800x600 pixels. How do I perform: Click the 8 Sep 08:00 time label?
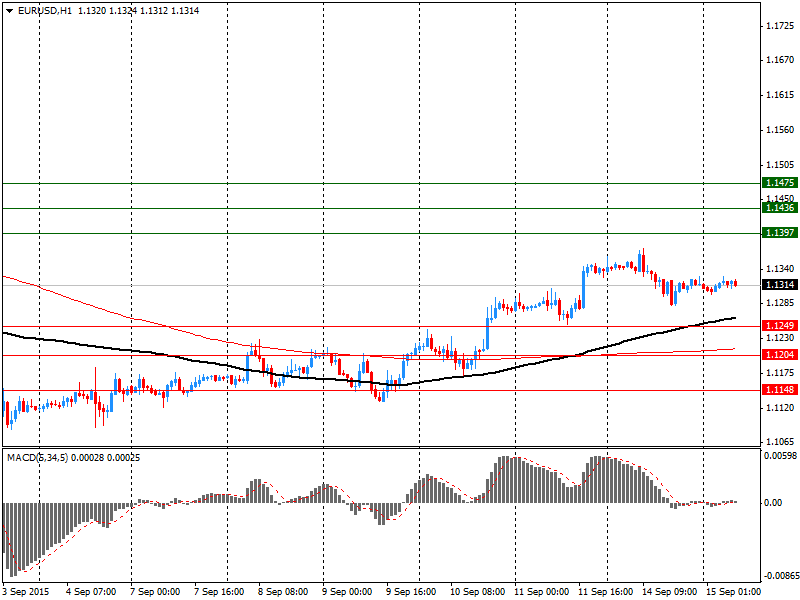(283, 592)
